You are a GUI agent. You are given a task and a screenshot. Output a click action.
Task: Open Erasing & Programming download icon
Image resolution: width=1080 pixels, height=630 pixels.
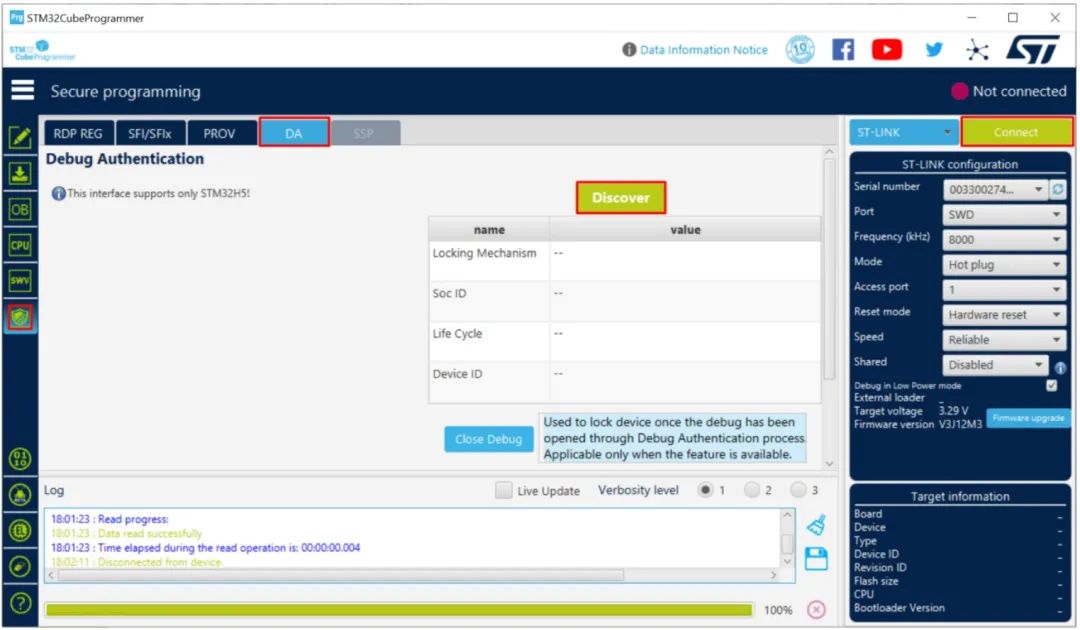click(20, 174)
